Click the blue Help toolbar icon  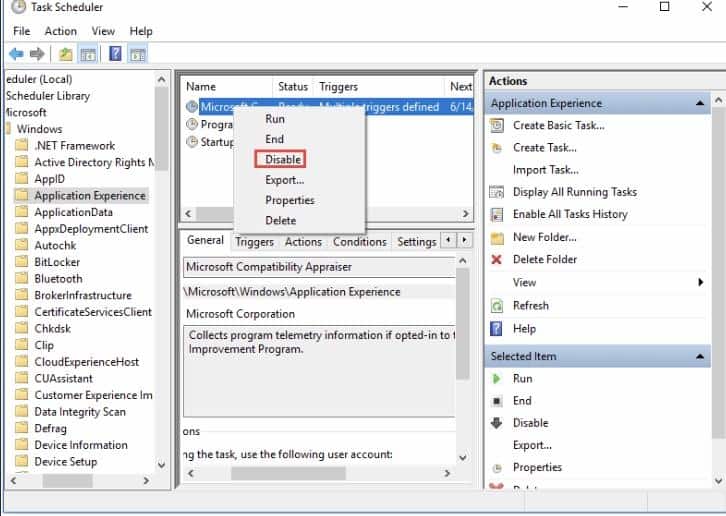click(x=115, y=54)
